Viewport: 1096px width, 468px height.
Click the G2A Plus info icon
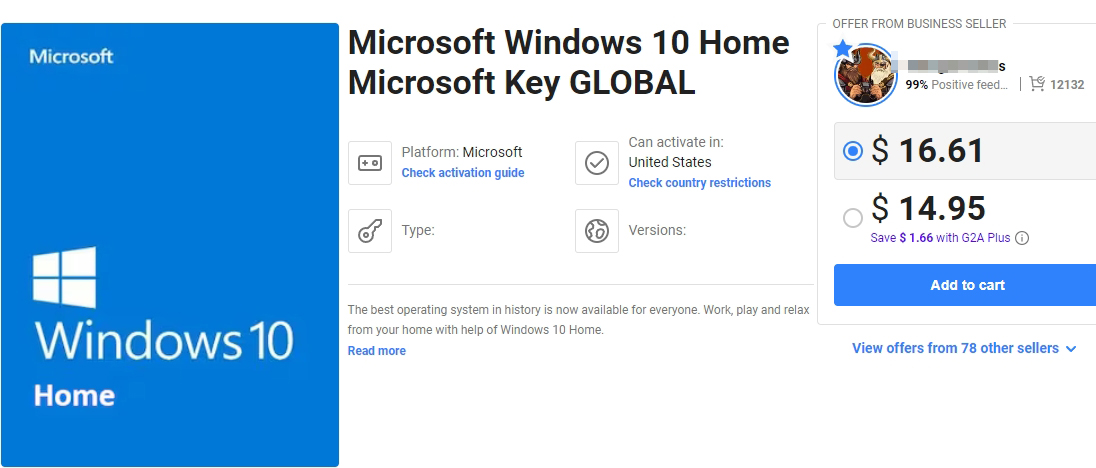1022,238
